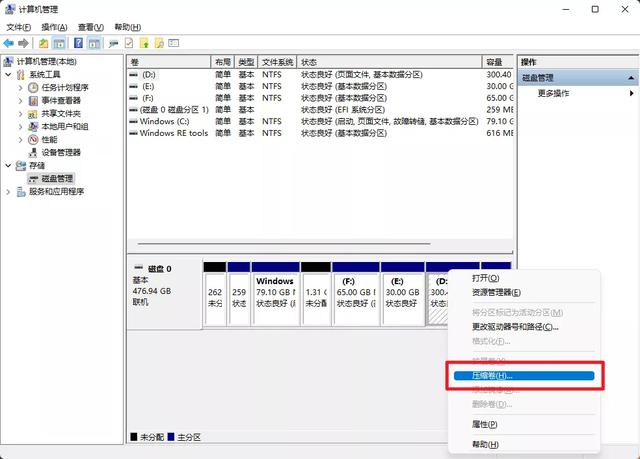Toggle the Show/Hide Action Pane toolbar icon
Image resolution: width=640 pixels, height=459 pixels.
point(94,43)
